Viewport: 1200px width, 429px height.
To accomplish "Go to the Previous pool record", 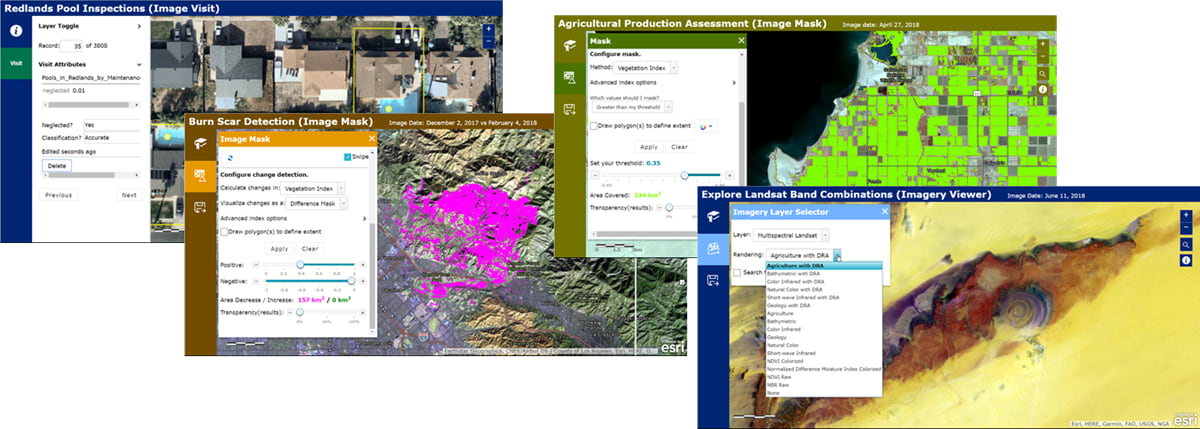I will click(x=58, y=195).
